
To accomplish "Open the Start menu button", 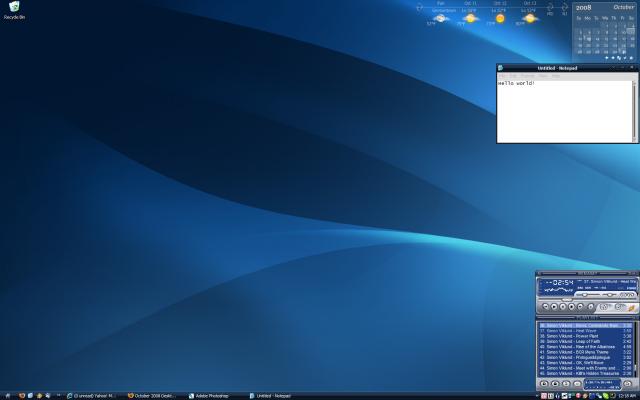I will 7,396.
